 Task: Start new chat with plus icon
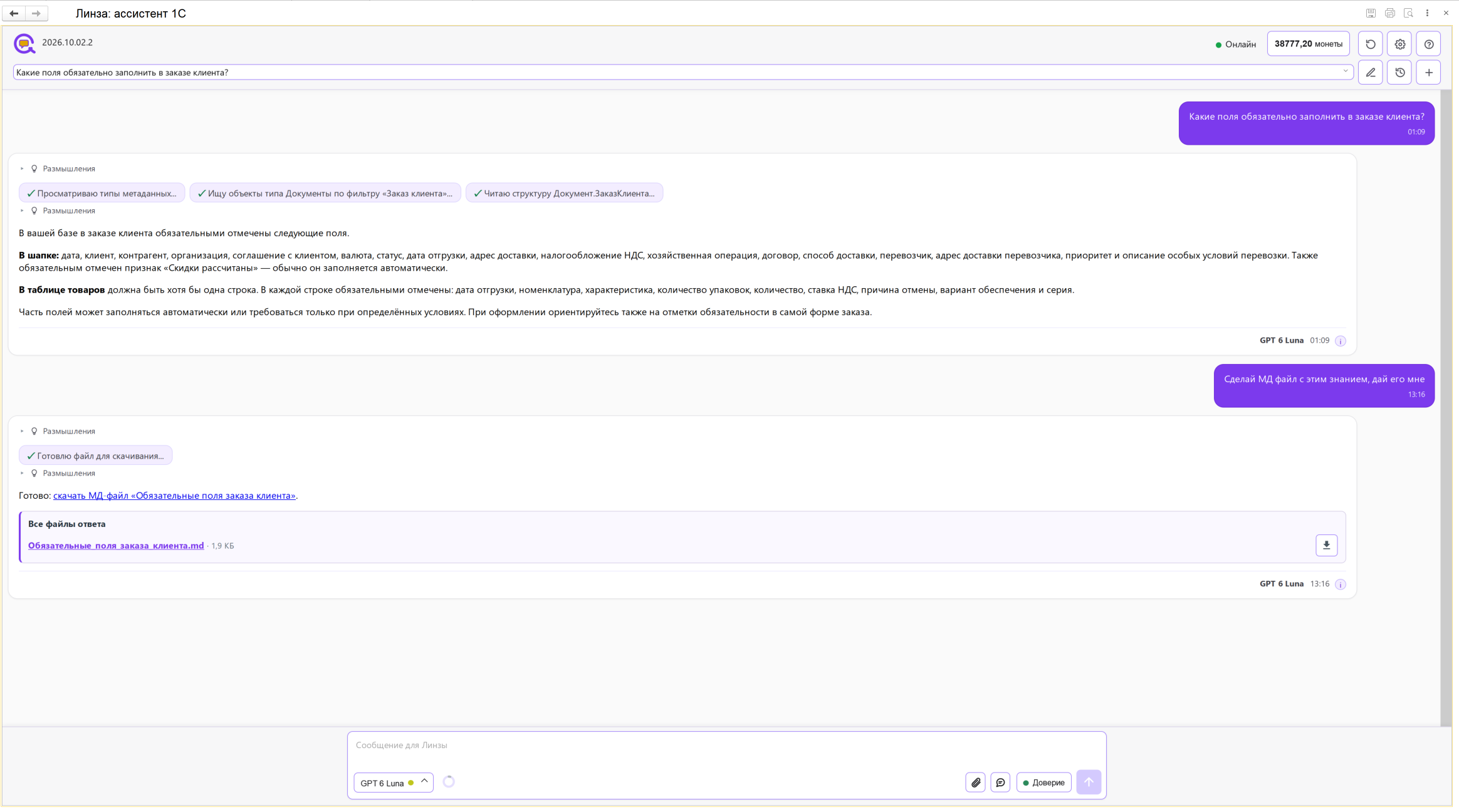coord(1428,73)
